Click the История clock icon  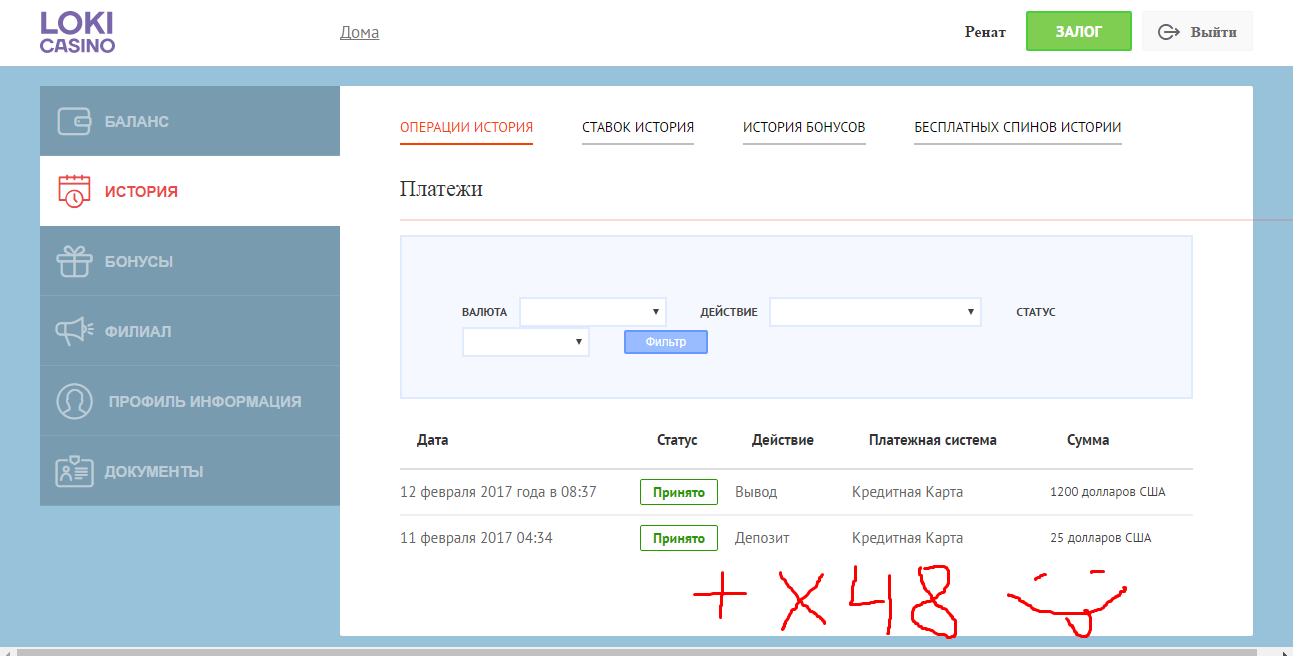[x=76, y=190]
